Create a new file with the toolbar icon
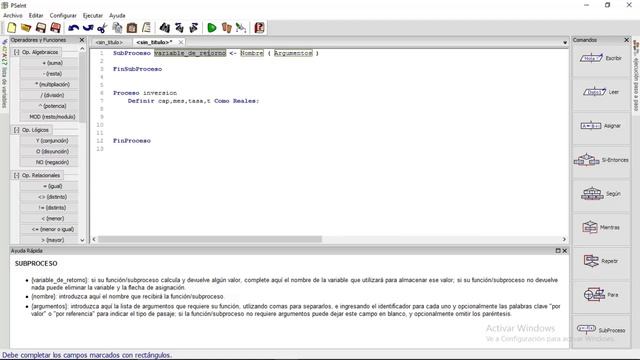Image resolution: width=640 pixels, height=360 pixels. [11, 28]
